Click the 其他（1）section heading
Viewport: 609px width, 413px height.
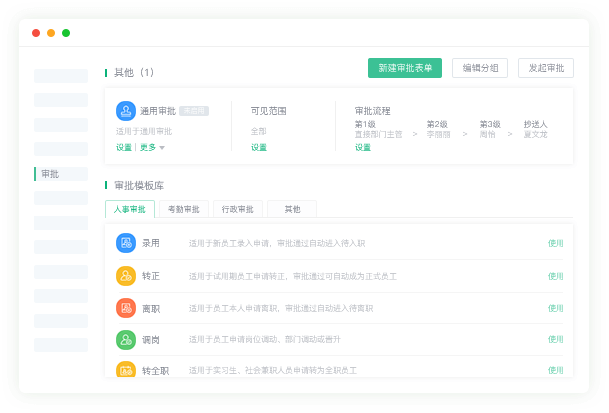(134, 73)
